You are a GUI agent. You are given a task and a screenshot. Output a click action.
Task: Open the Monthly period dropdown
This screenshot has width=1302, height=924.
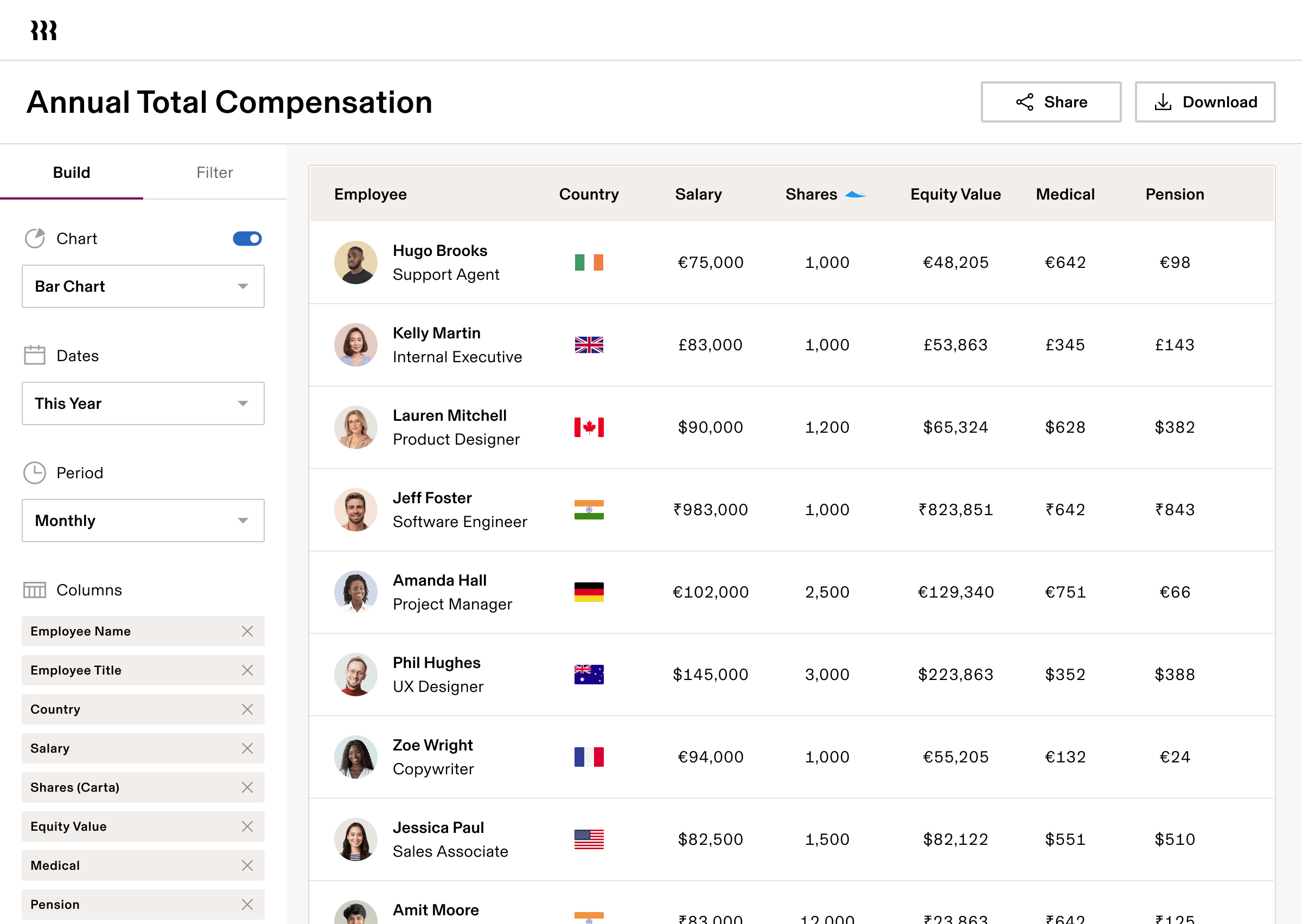click(143, 520)
